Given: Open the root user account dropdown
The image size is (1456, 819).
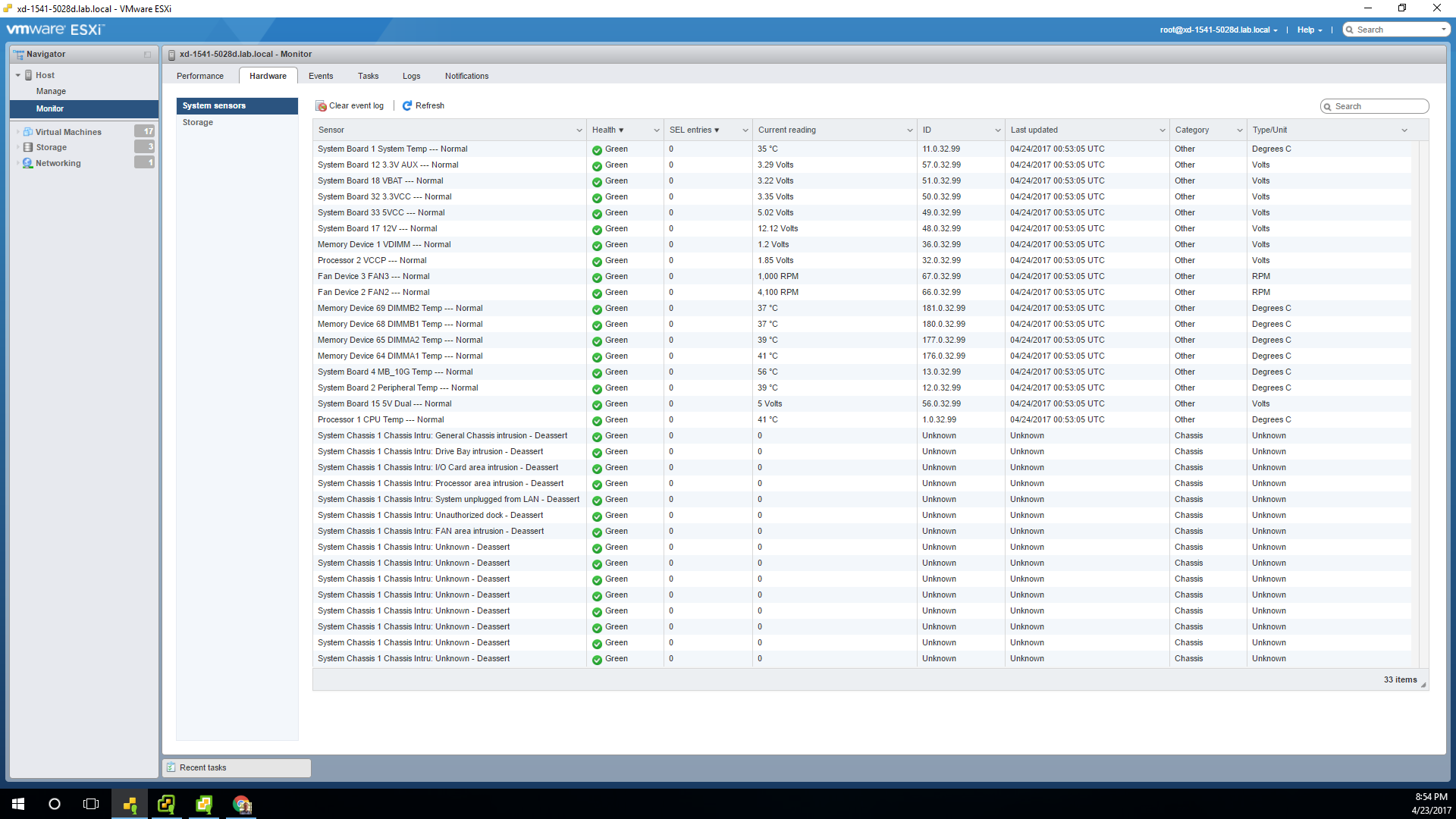Looking at the screenshot, I should click(x=1219, y=30).
